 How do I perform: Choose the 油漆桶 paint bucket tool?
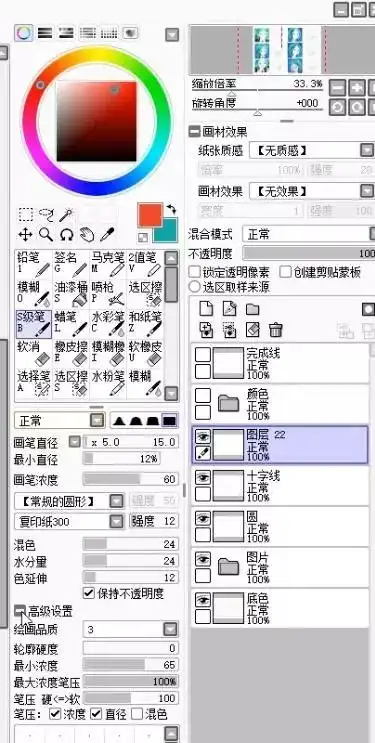71,294
